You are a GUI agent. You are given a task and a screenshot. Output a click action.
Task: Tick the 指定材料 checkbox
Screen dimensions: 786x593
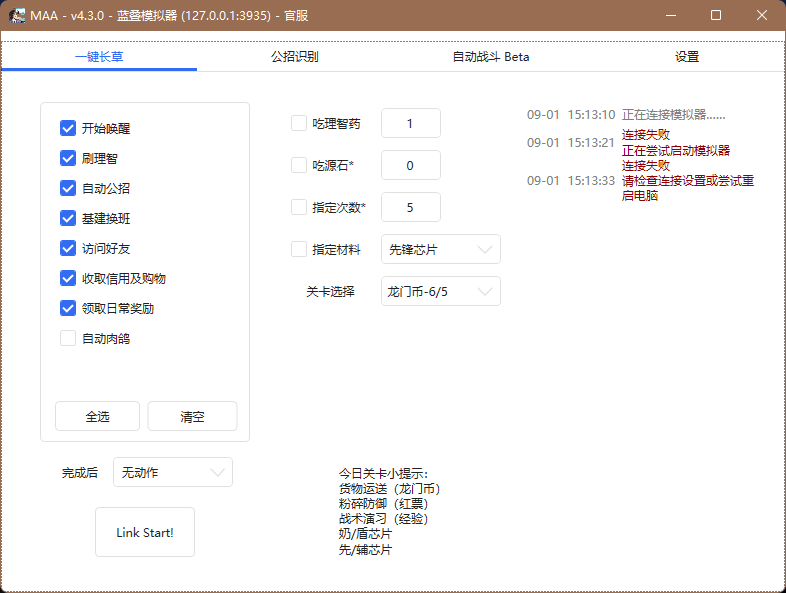coord(299,249)
